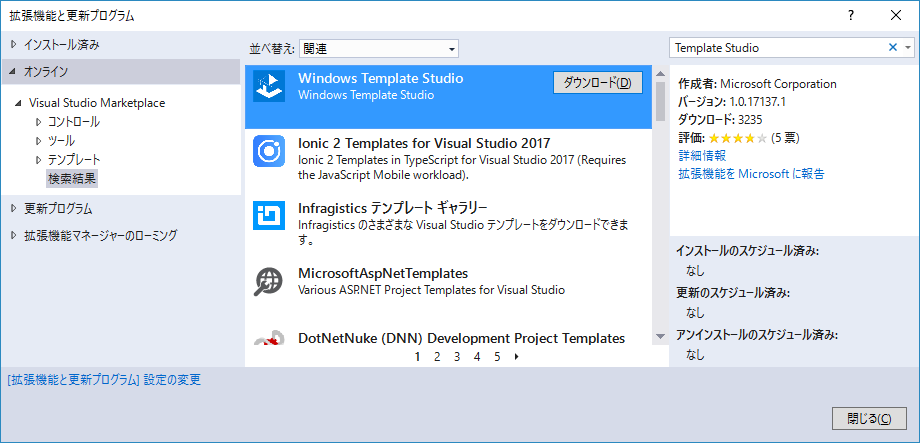Image resolution: width=920 pixels, height=443 pixels.
Task: Download Windows Template Studio with ダウンロード button
Action: pos(598,83)
